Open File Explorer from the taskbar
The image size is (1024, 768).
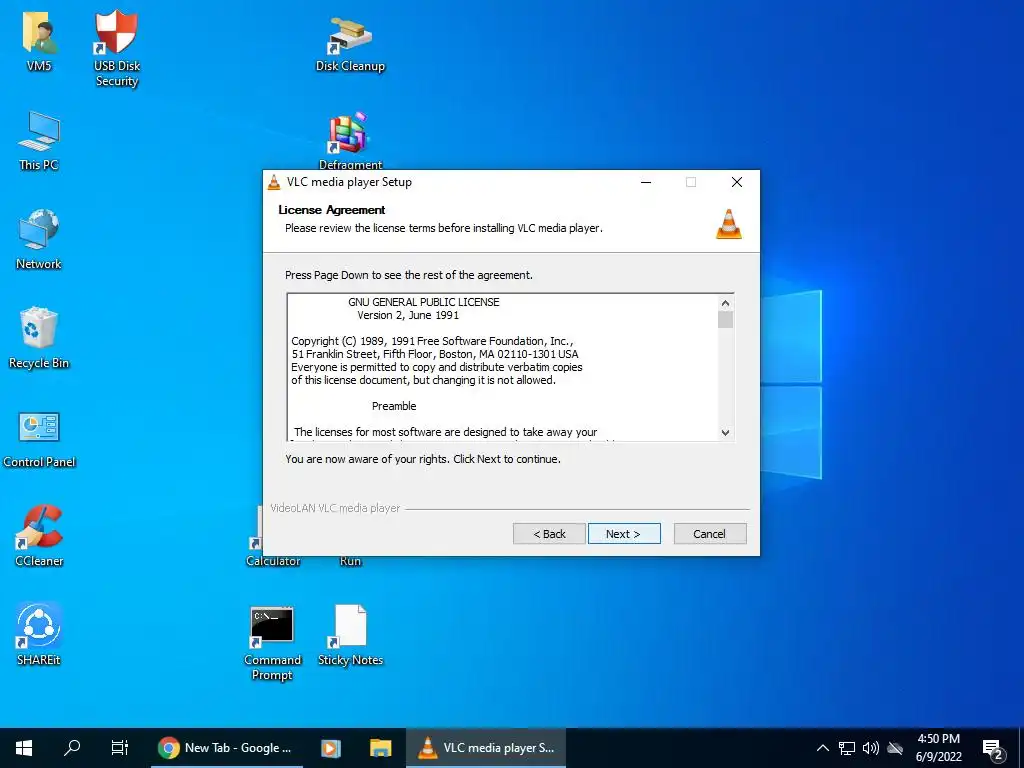tap(380, 748)
